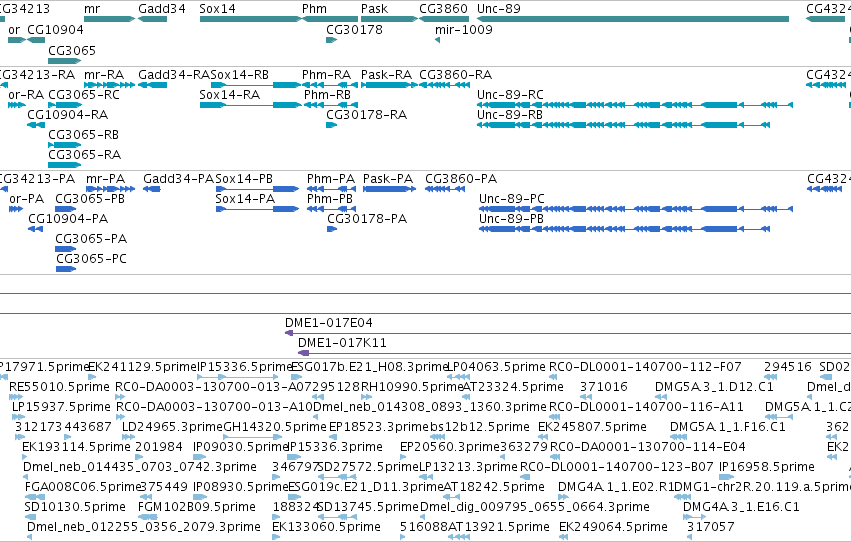Click transcript Pask-RA
This screenshot has width=851, height=542.
point(389,85)
